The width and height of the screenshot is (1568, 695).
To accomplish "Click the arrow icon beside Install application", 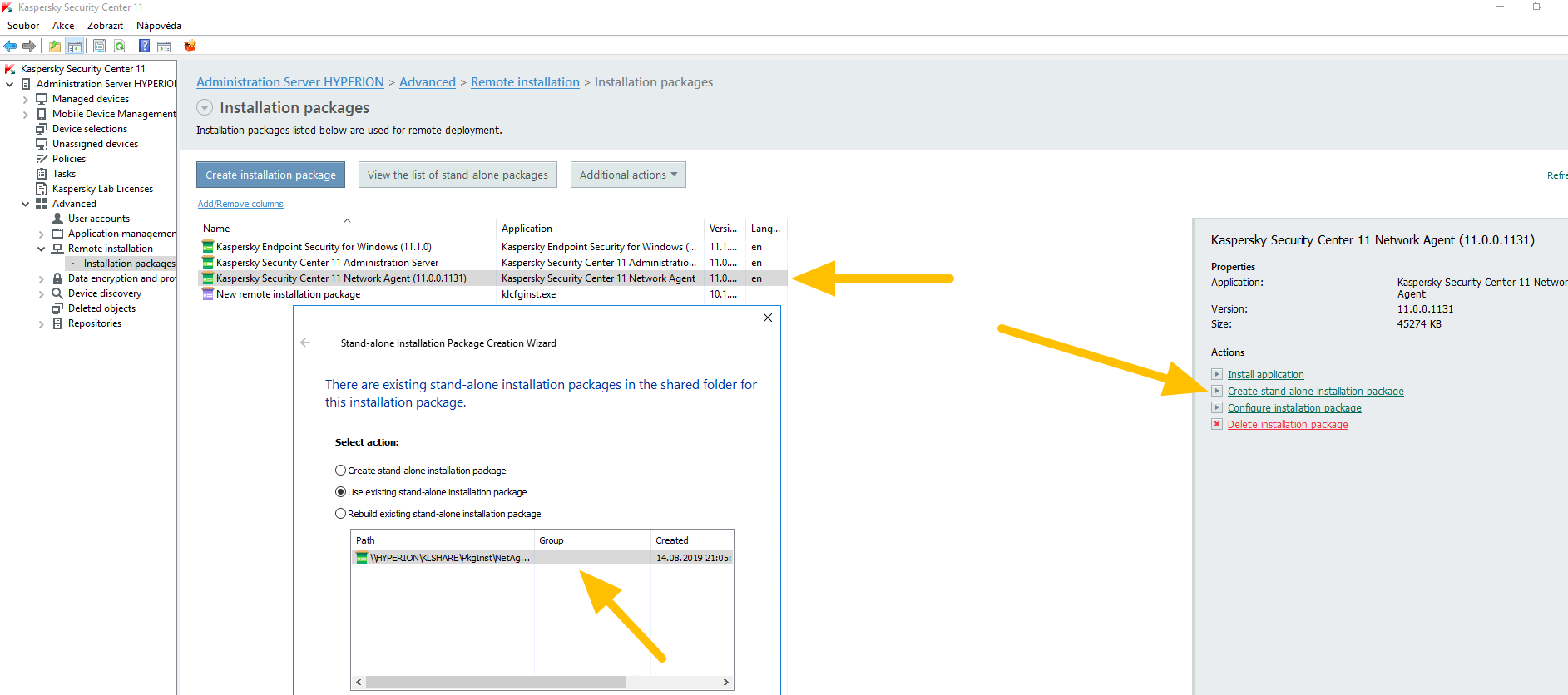I will [x=1217, y=374].
